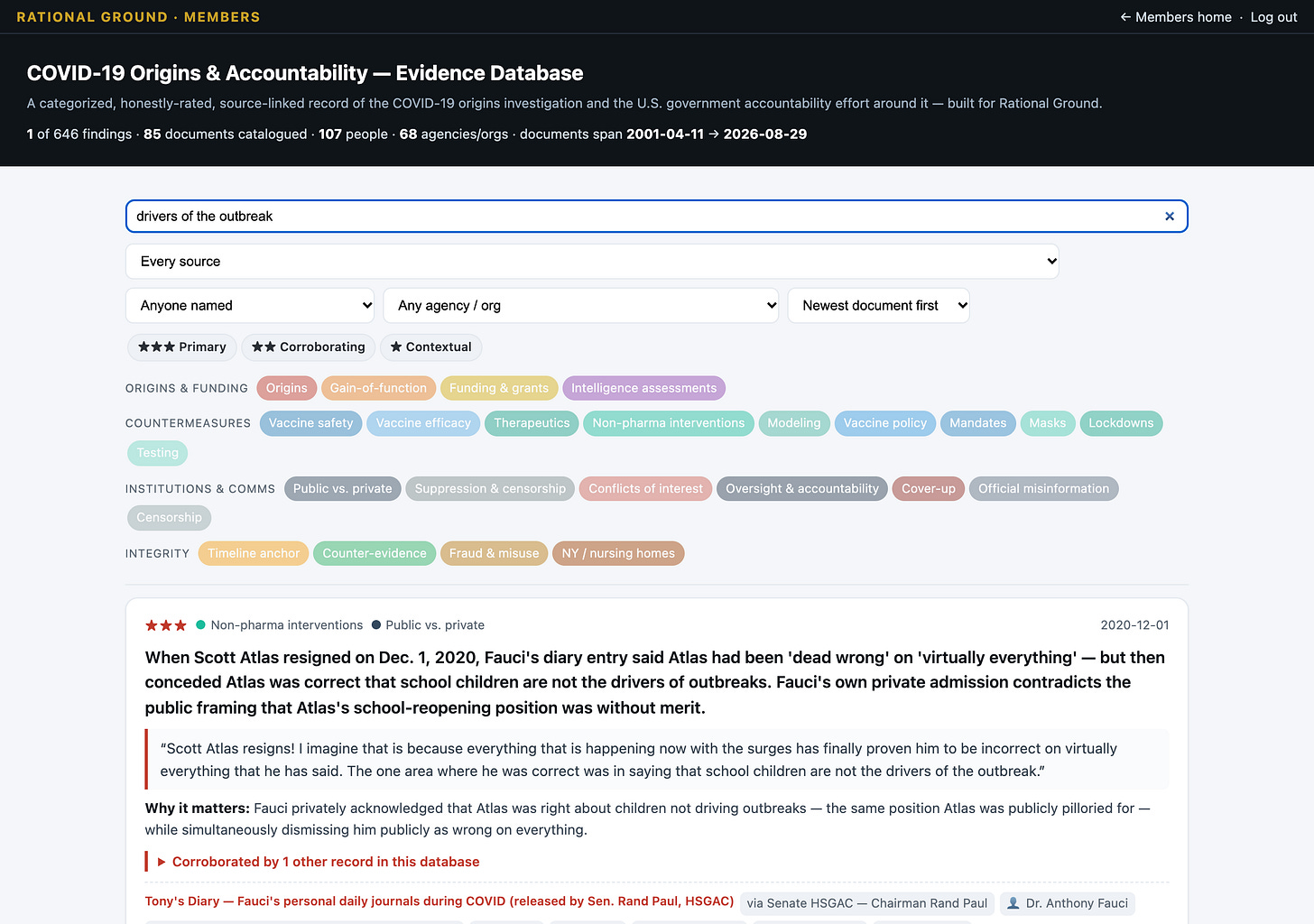Apply the Counter-evidence filter chip
Screen dimensions: 1314x924
pyautogui.click(x=375, y=554)
